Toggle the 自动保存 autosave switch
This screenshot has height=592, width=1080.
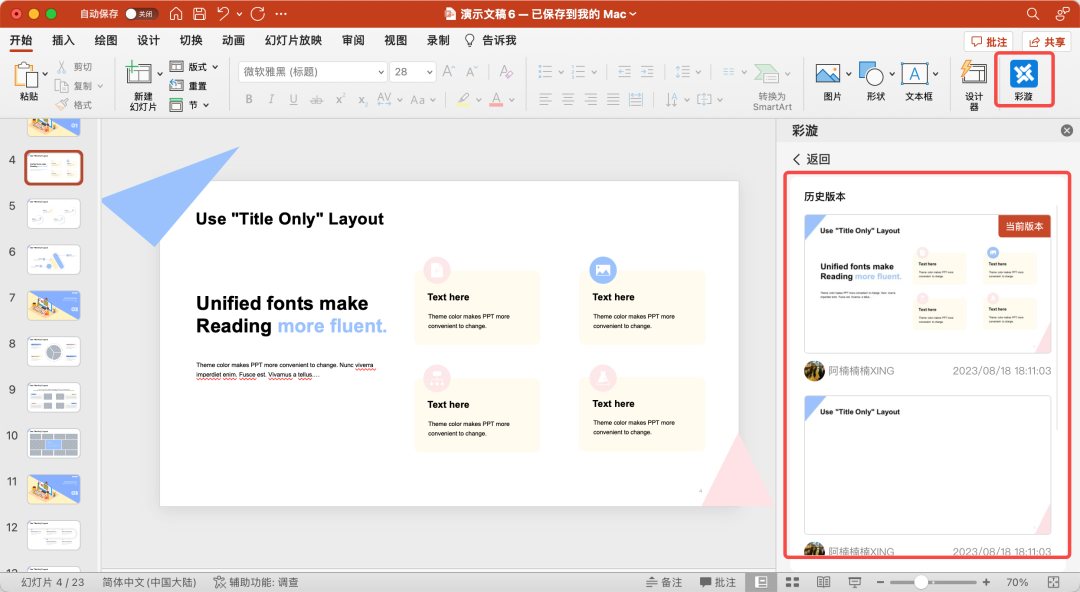pyautogui.click(x=141, y=14)
